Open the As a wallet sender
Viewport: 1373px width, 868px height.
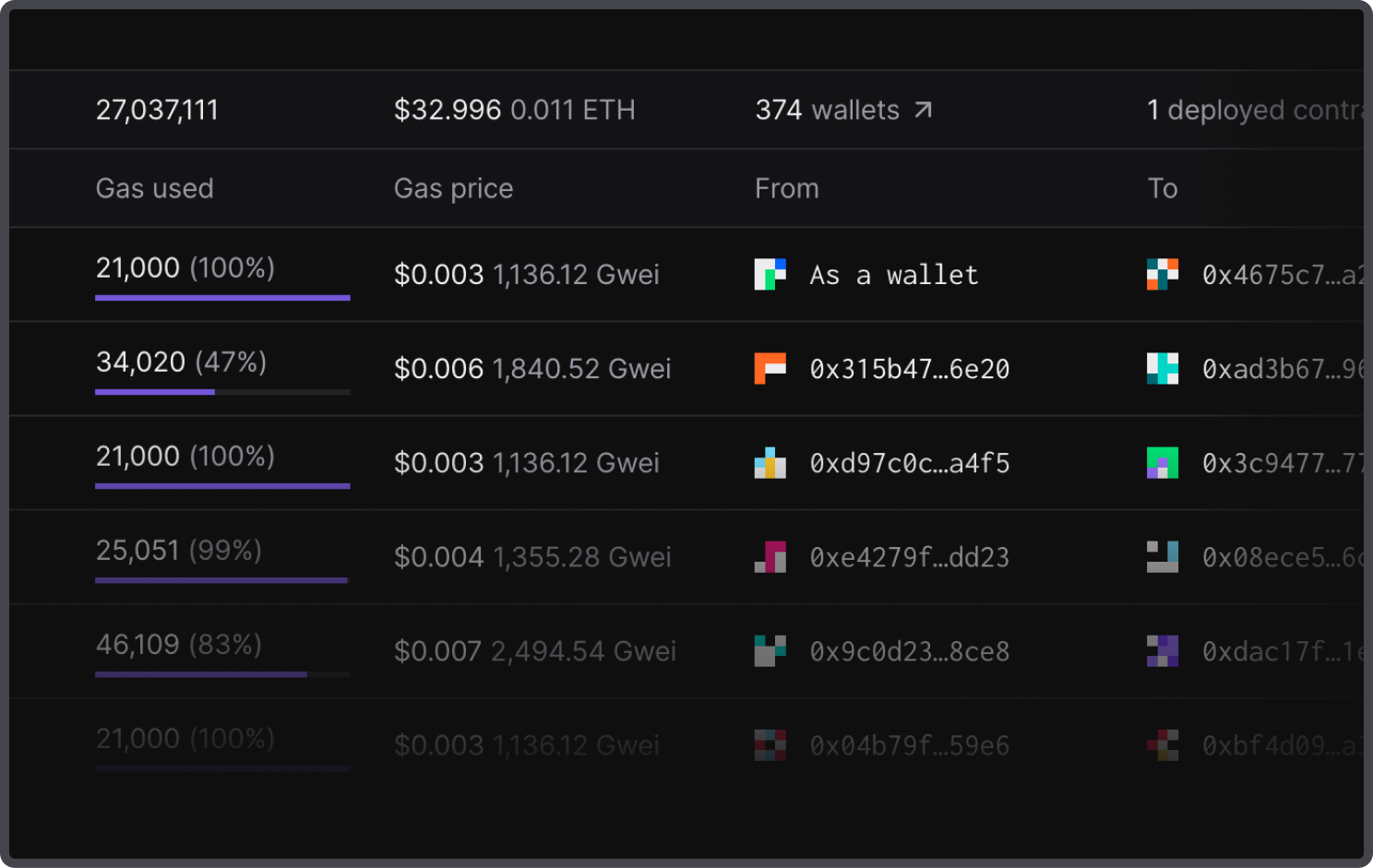893,275
